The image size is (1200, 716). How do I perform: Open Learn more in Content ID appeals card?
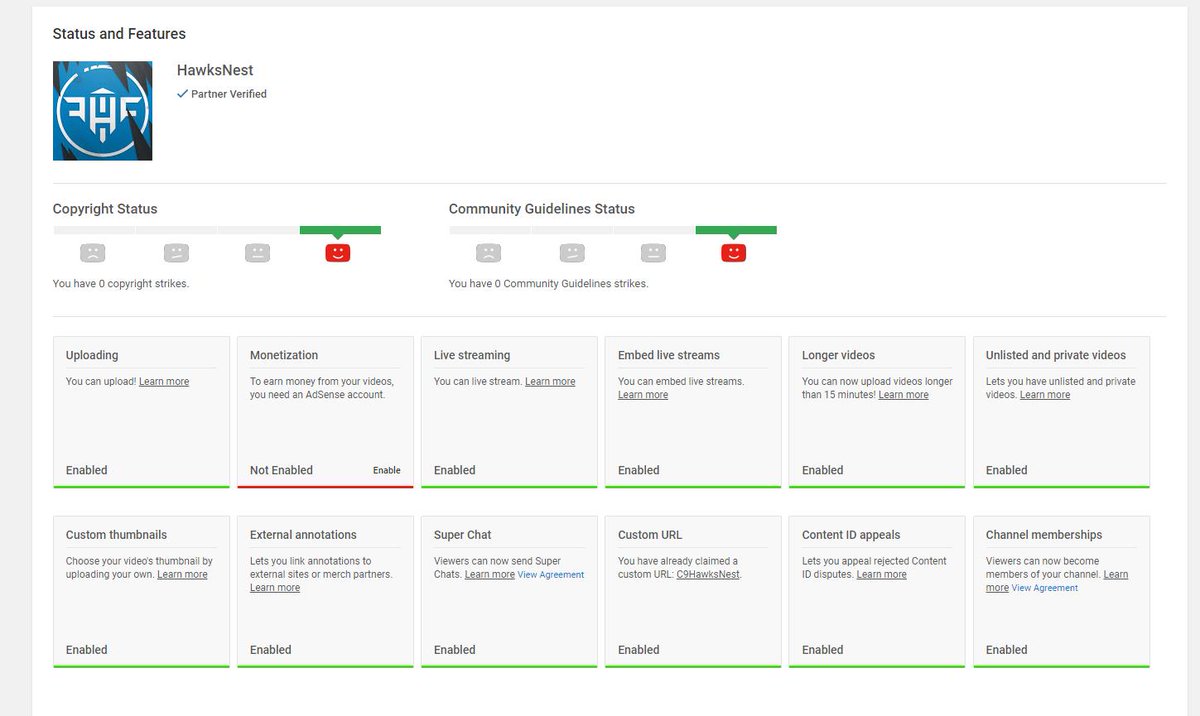tap(882, 575)
